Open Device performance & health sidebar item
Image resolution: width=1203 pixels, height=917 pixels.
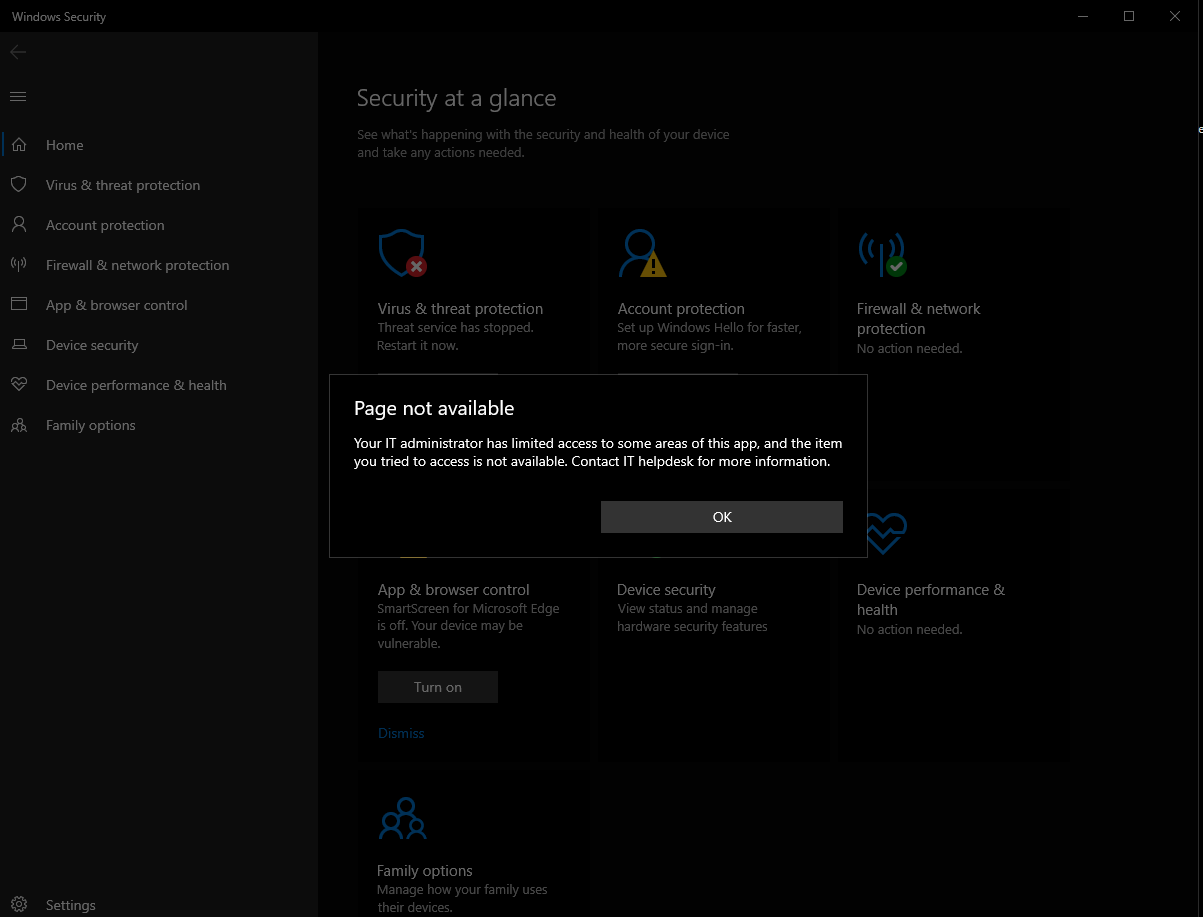[x=160, y=385]
